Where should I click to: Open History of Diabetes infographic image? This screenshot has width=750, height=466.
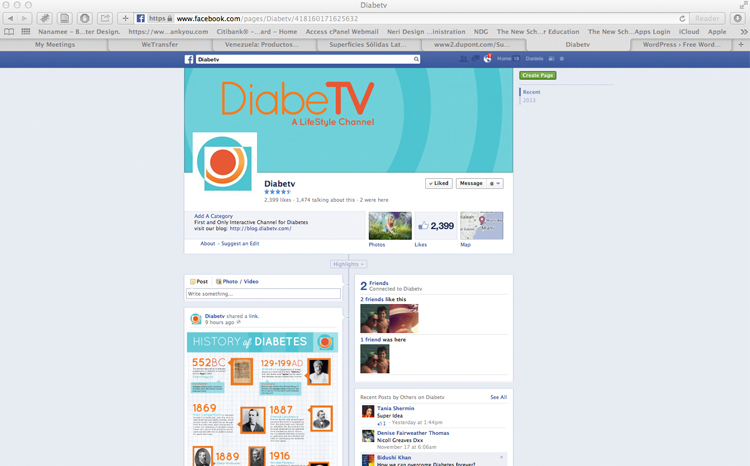(263, 399)
